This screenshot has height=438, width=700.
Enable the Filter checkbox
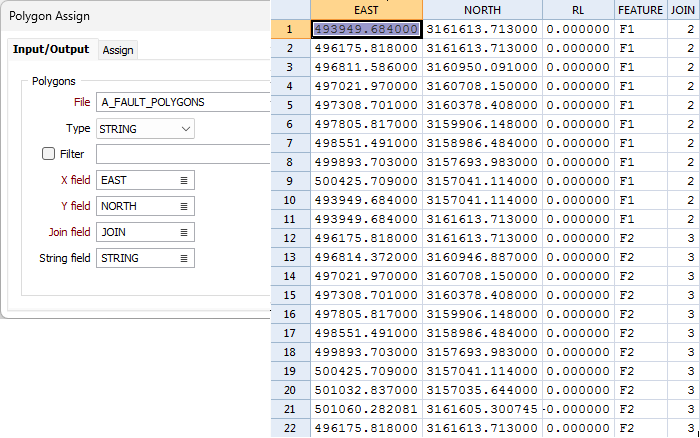[x=48, y=154]
